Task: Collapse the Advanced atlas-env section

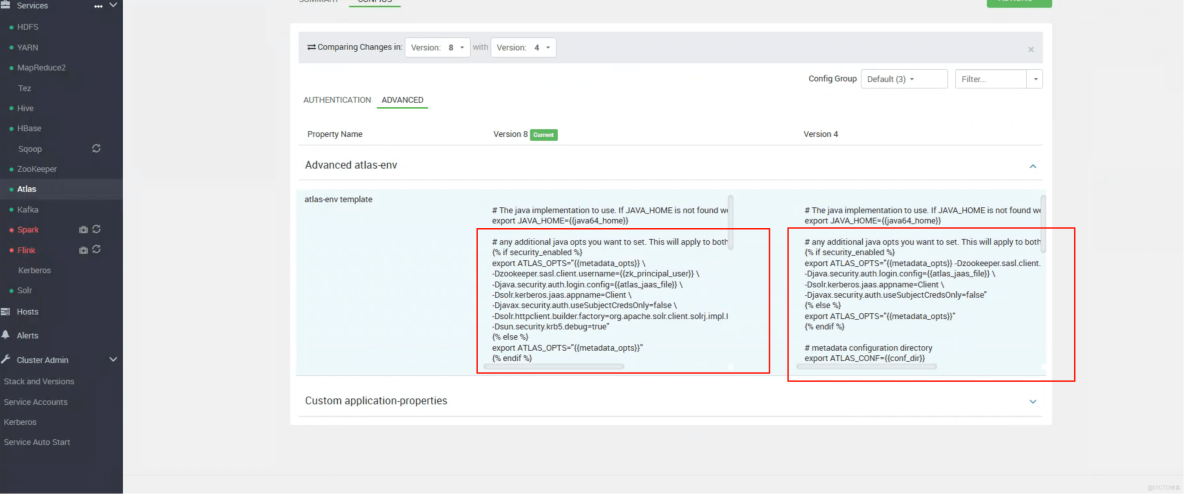Action: tap(1033, 165)
